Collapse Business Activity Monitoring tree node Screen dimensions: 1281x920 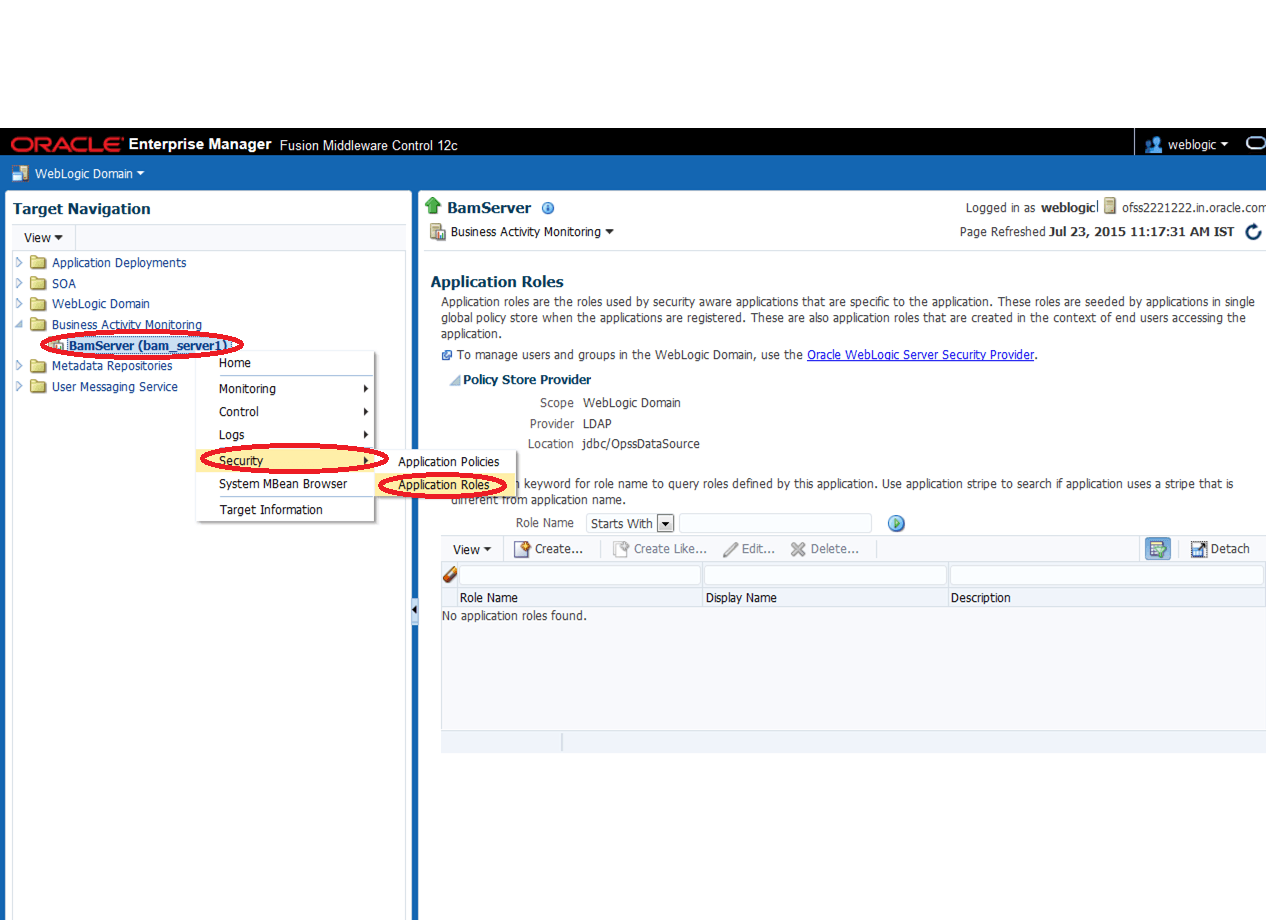coord(19,325)
